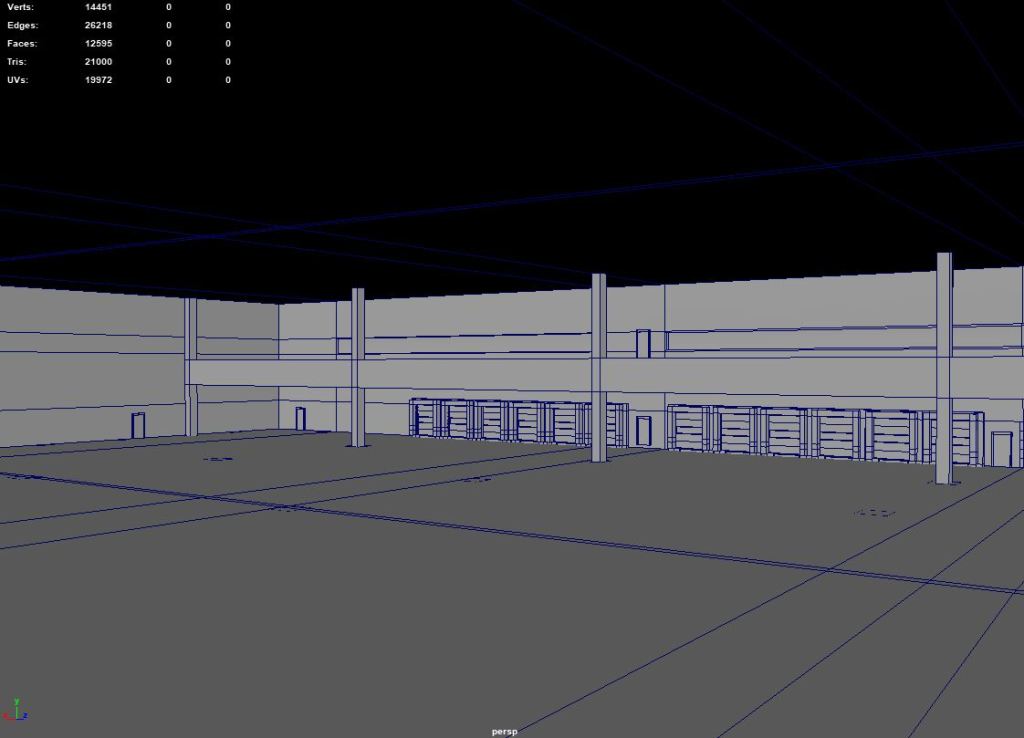
Task: Click the UVs label in the HUD
Action: [x=17, y=79]
